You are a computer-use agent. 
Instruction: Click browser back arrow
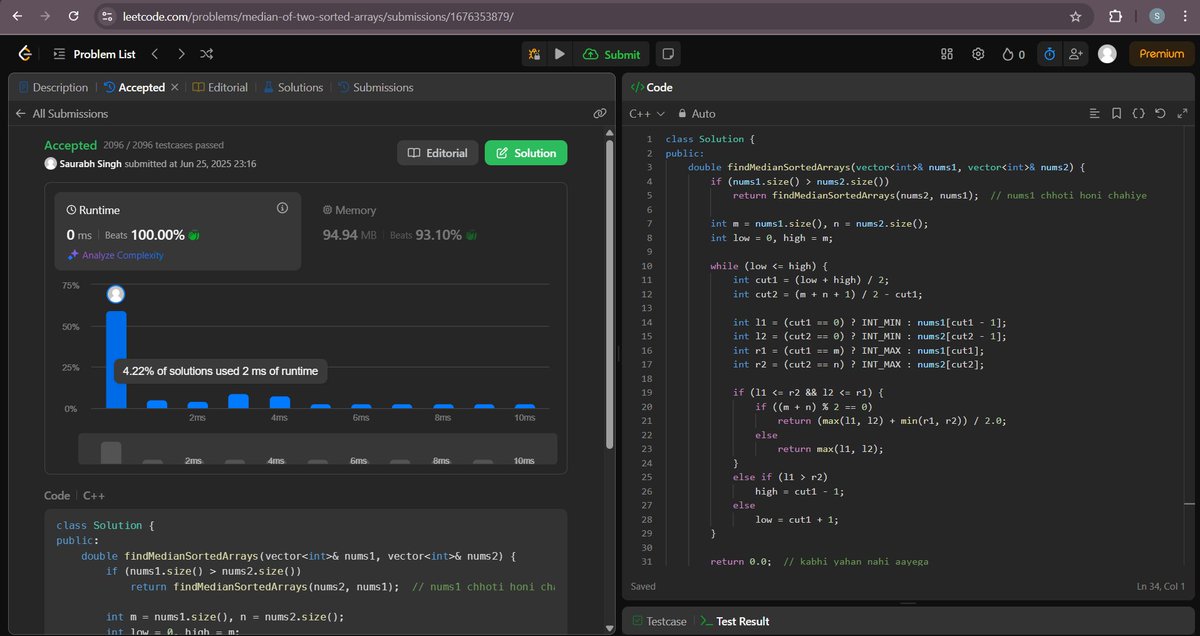coord(16,17)
